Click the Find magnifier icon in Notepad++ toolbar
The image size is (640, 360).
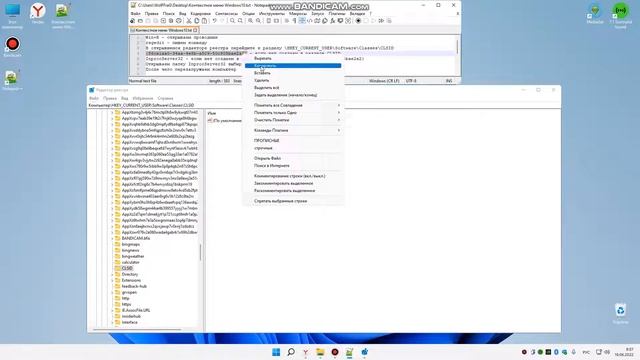232,21
